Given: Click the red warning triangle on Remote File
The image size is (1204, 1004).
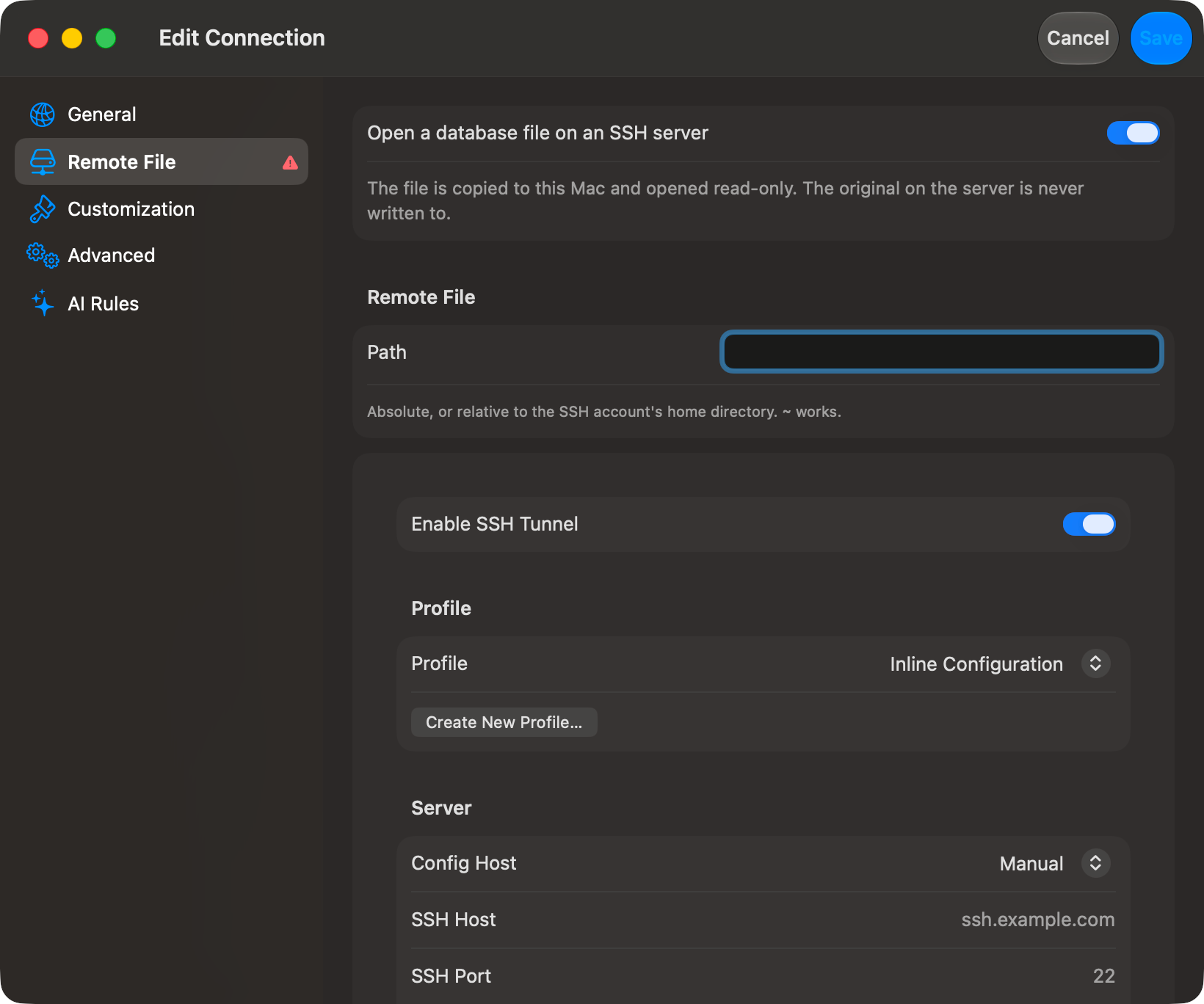Looking at the screenshot, I should (290, 162).
